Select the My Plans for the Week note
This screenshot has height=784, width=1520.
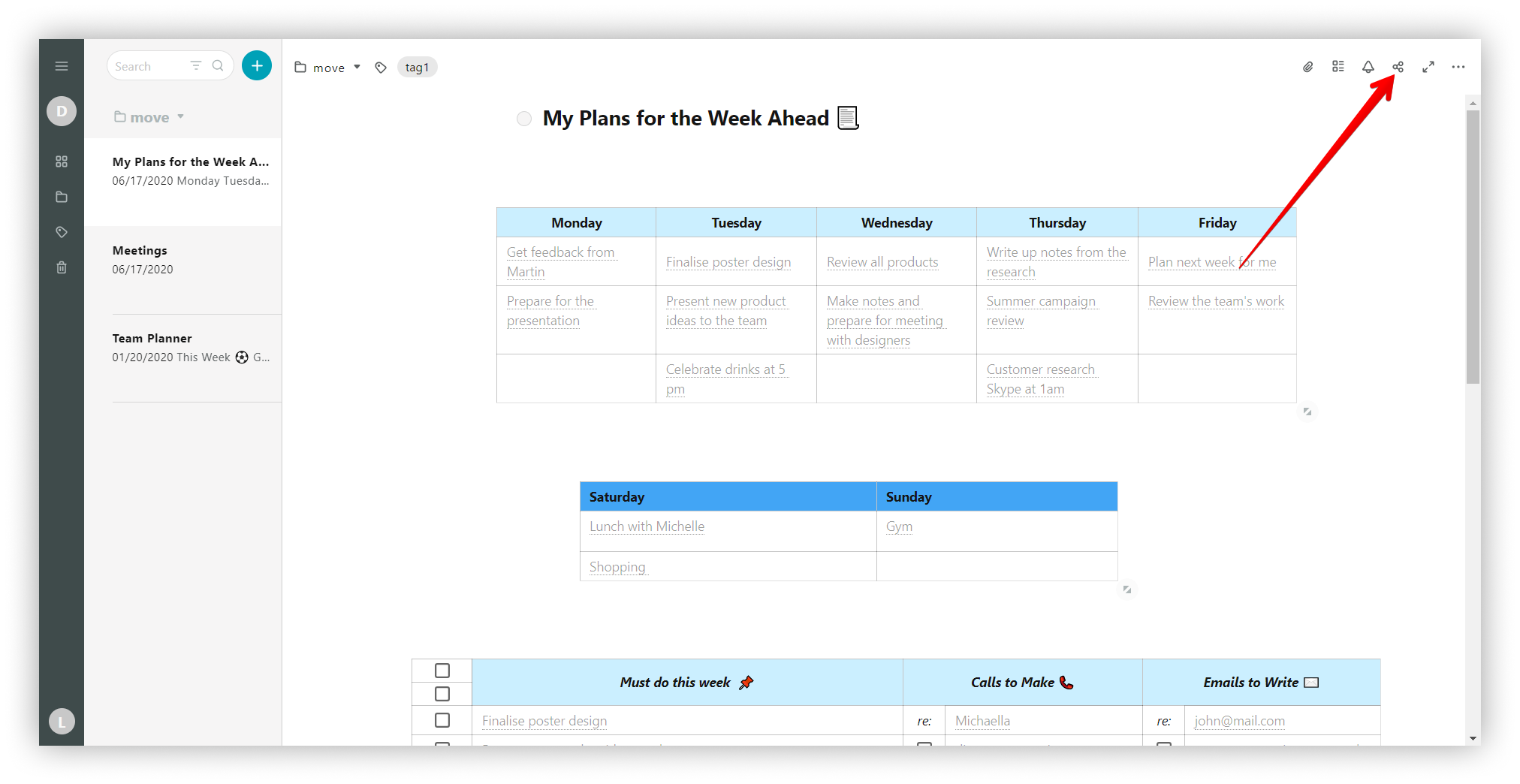[x=182, y=181]
